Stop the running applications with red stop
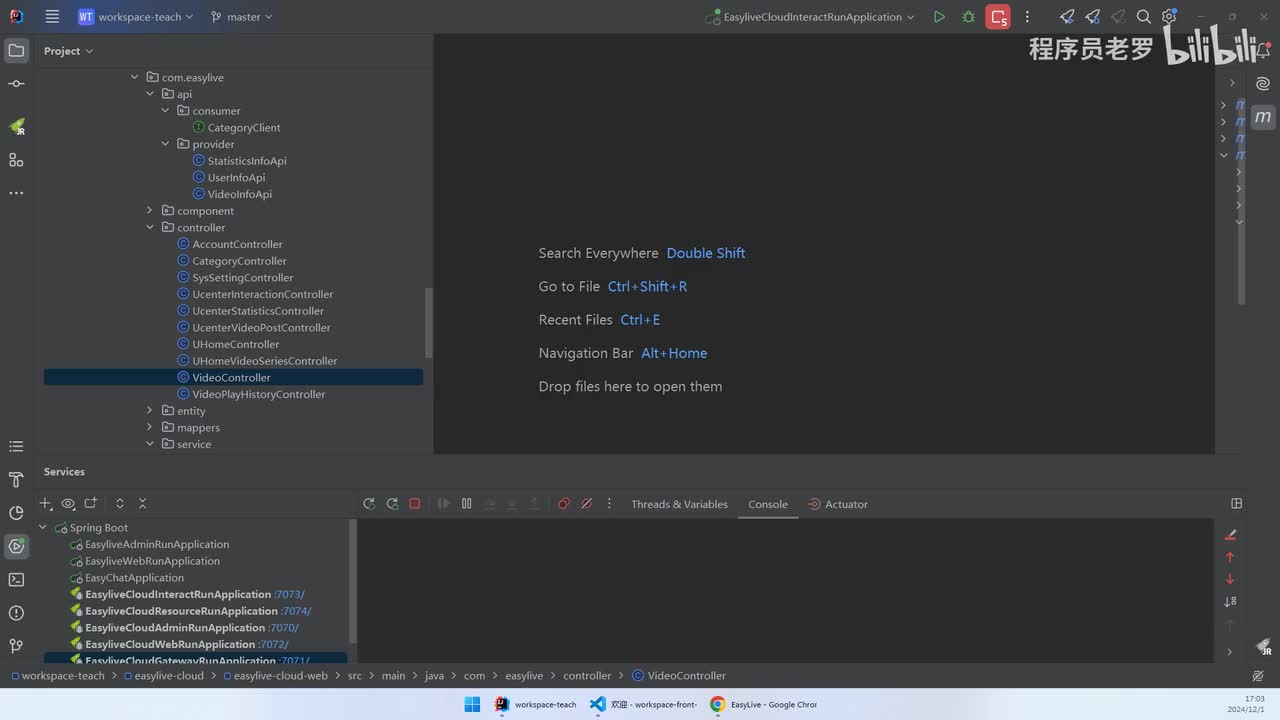This screenshot has width=1280, height=720. pyautogui.click(x=998, y=17)
